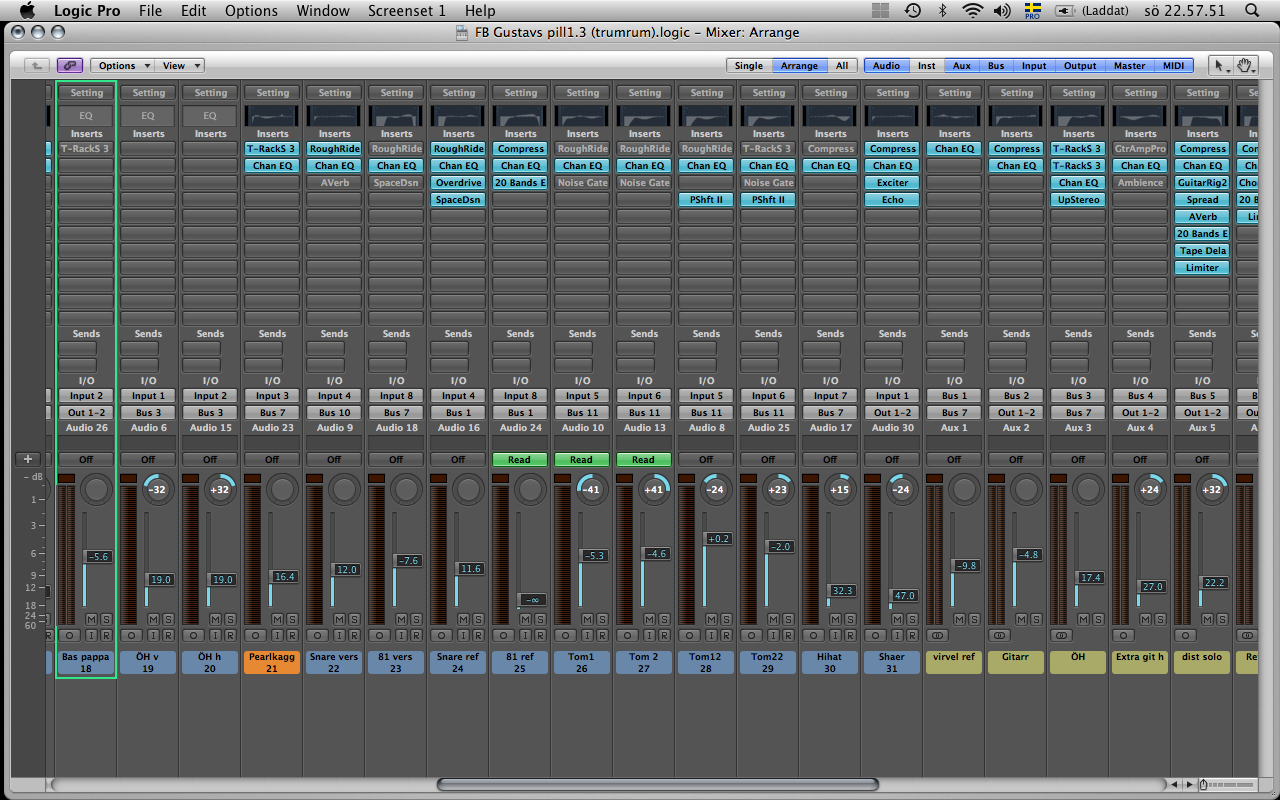
Task: Select the hand tool in the toolbar
Action: pyautogui.click(x=1244, y=65)
